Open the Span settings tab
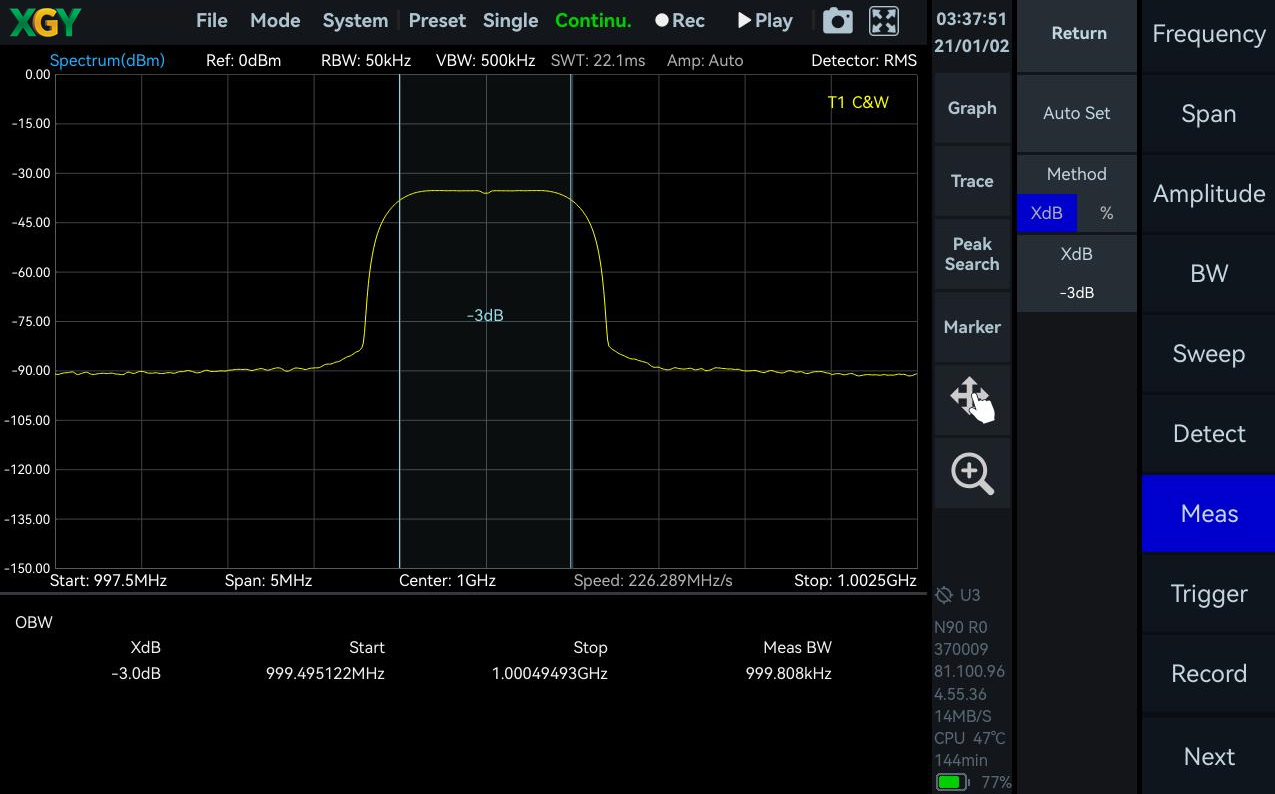Screen dimensions: 1275x794 [x=1209, y=114]
